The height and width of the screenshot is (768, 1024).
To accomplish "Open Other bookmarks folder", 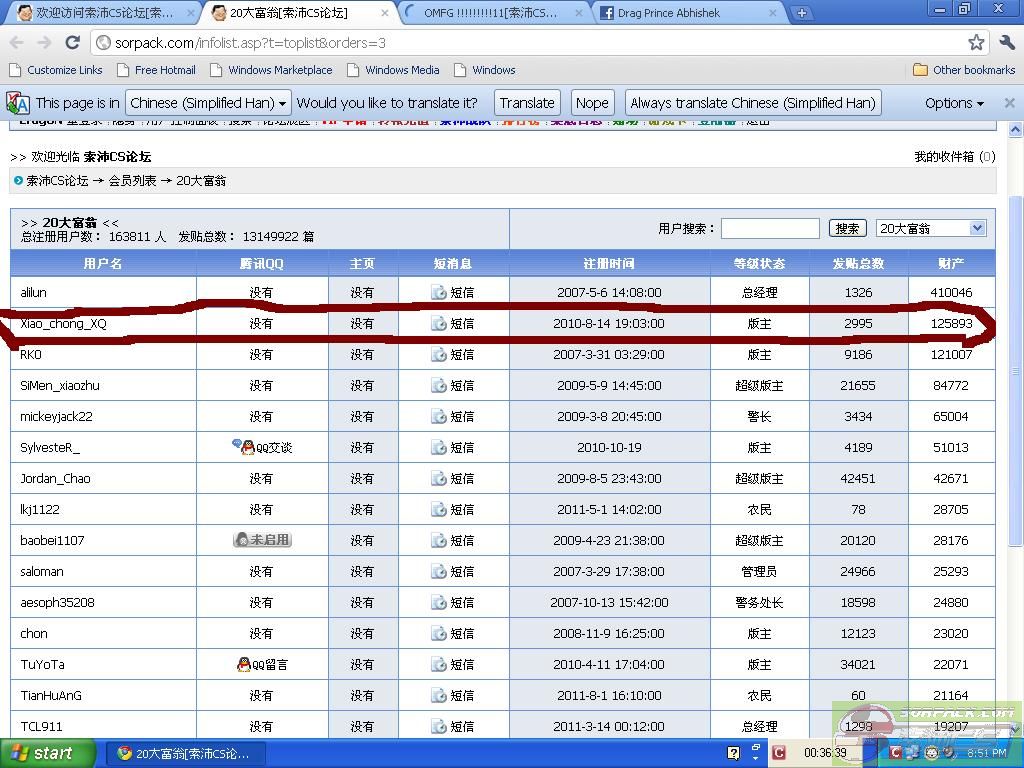I will click(964, 70).
